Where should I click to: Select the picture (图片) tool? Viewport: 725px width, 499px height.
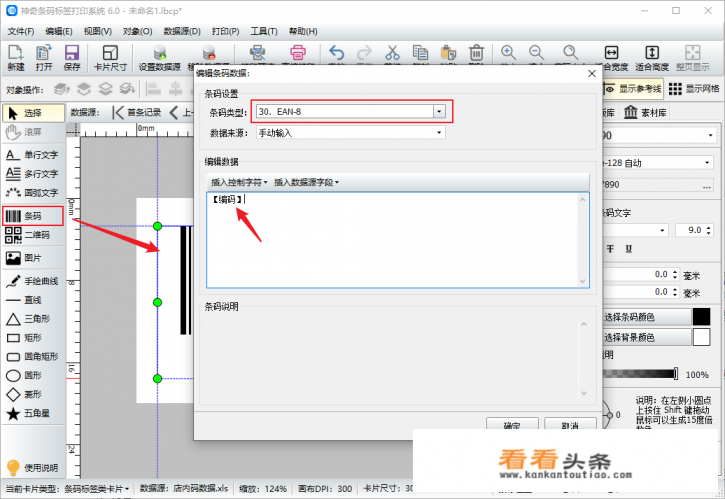click(x=33, y=258)
